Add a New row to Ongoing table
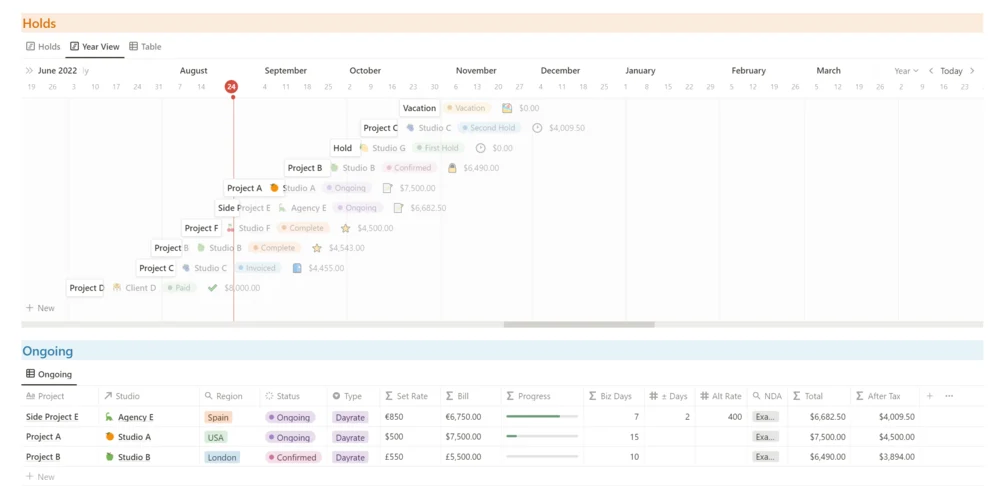 [x=40, y=476]
